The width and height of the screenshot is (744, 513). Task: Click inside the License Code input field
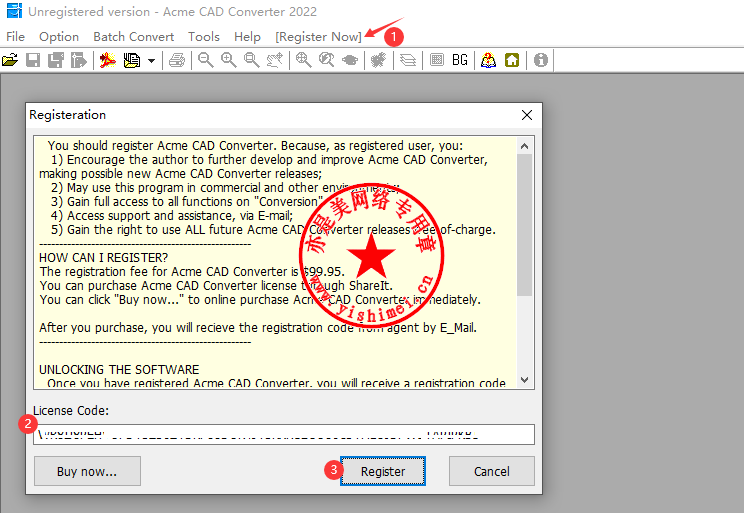pyautogui.click(x=284, y=434)
